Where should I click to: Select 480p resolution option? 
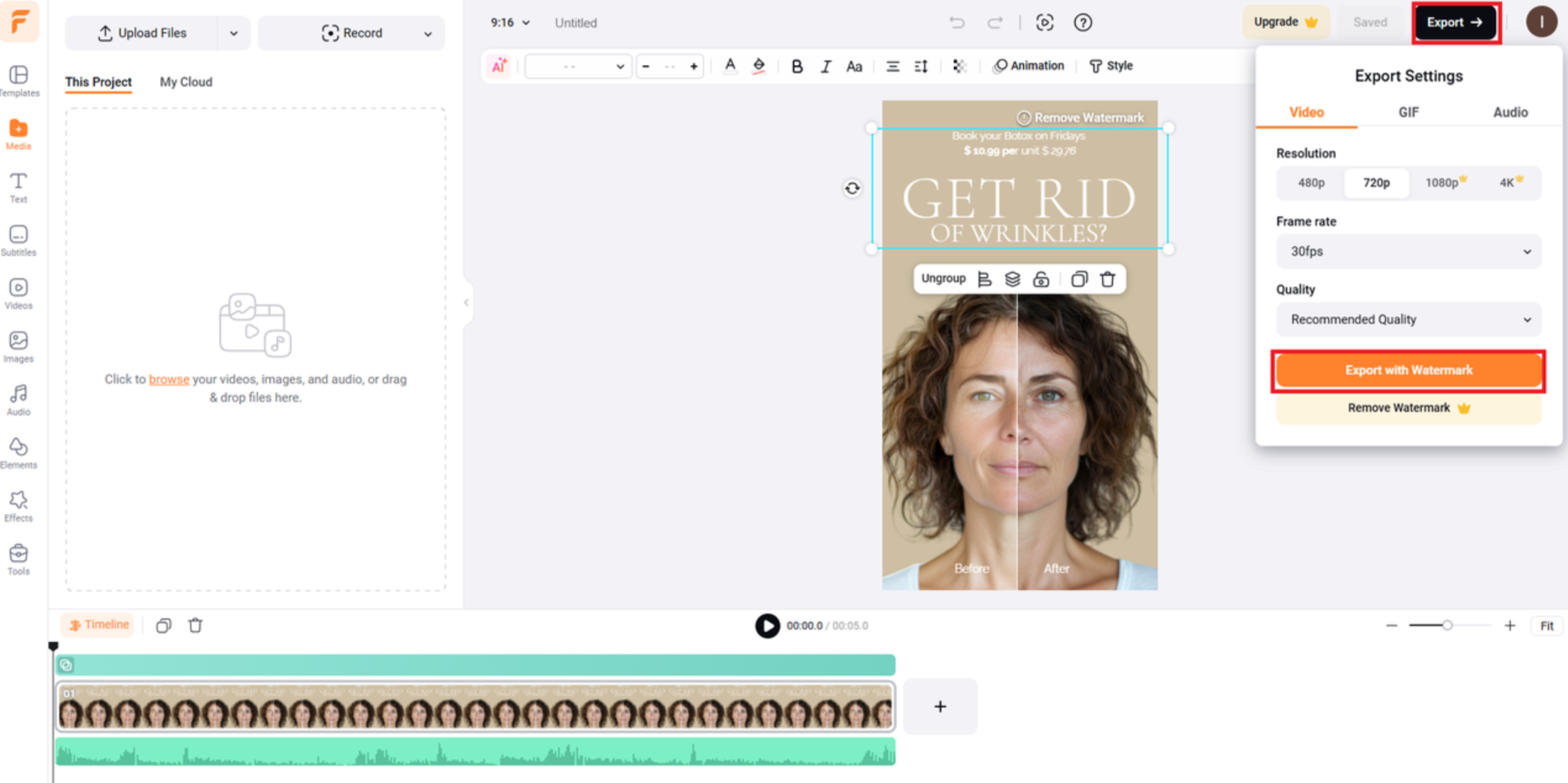coord(1310,183)
